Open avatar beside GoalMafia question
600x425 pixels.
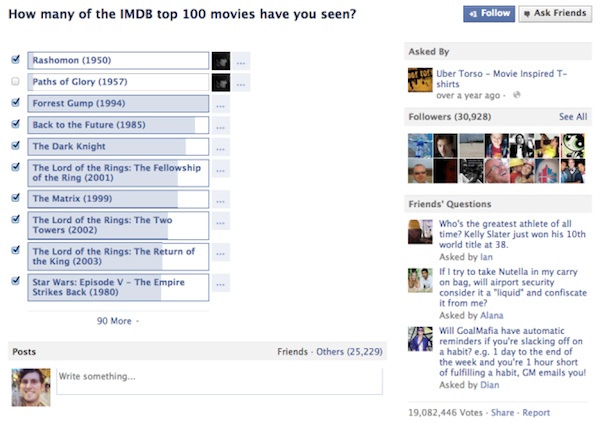pos(420,339)
